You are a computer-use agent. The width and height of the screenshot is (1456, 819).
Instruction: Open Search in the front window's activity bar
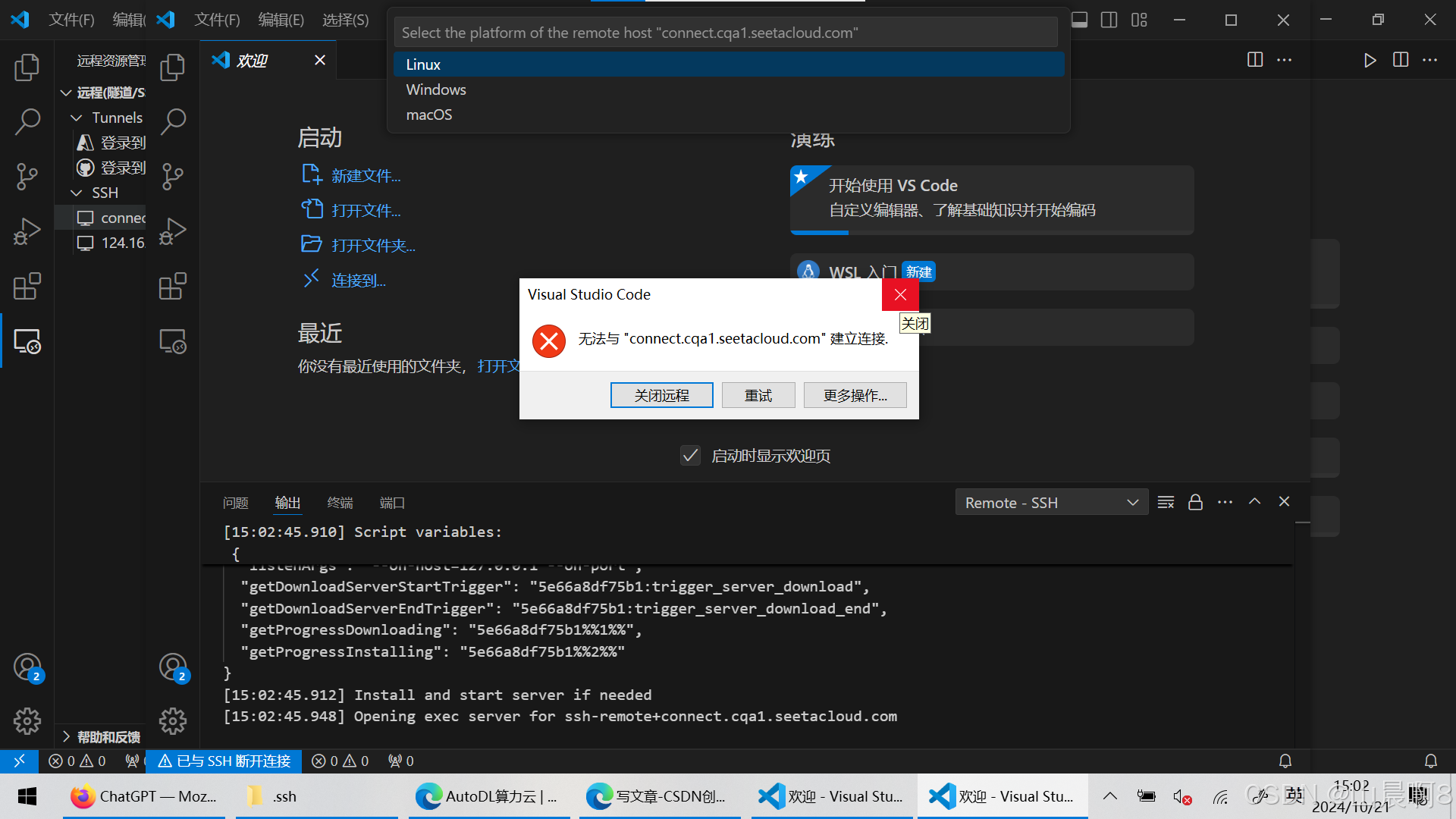[172, 121]
